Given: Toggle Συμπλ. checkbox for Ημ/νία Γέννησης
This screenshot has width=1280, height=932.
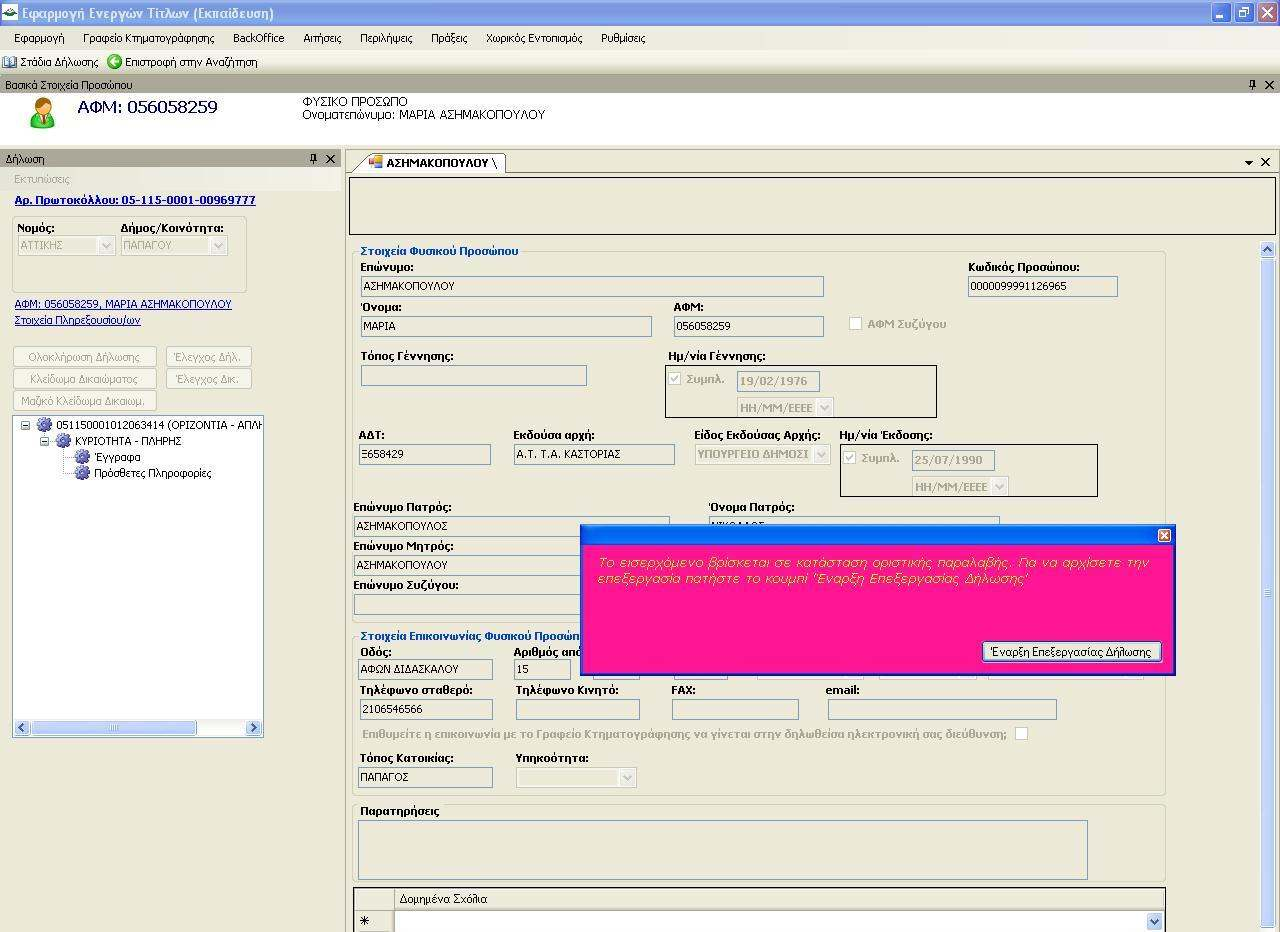Looking at the screenshot, I should pyautogui.click(x=675, y=379).
